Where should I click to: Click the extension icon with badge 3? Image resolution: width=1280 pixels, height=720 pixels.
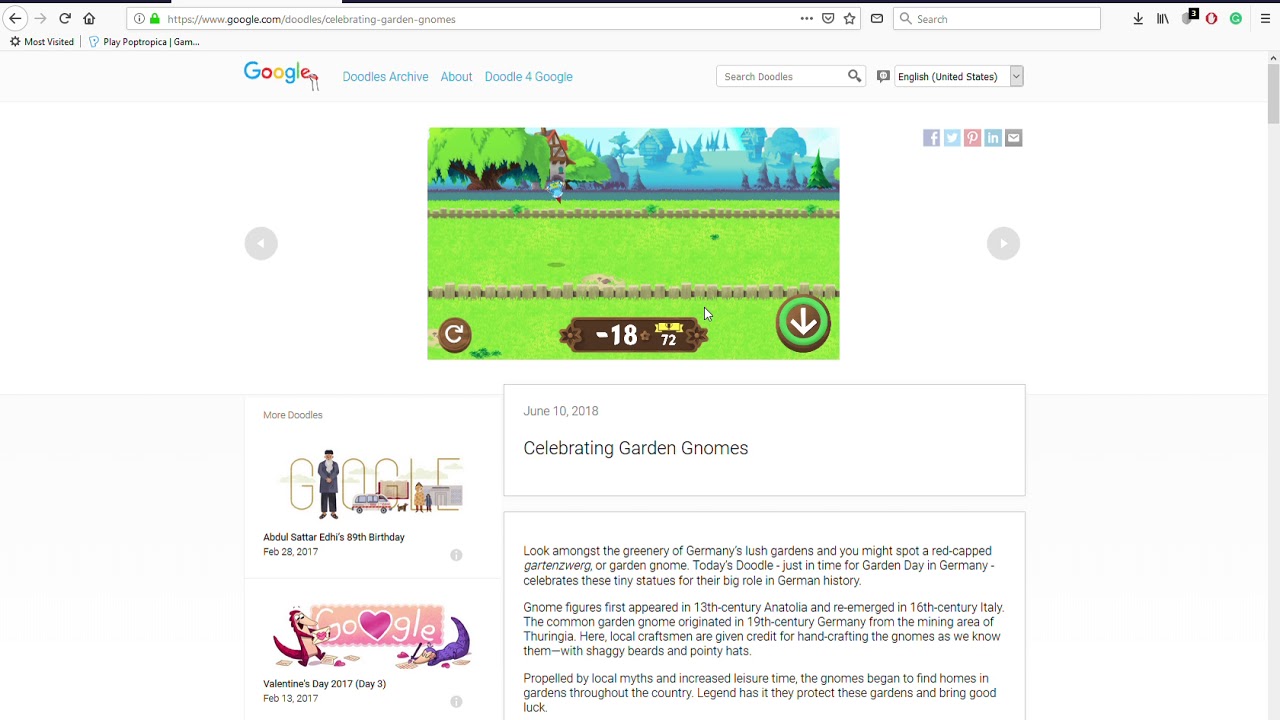[x=1189, y=18]
